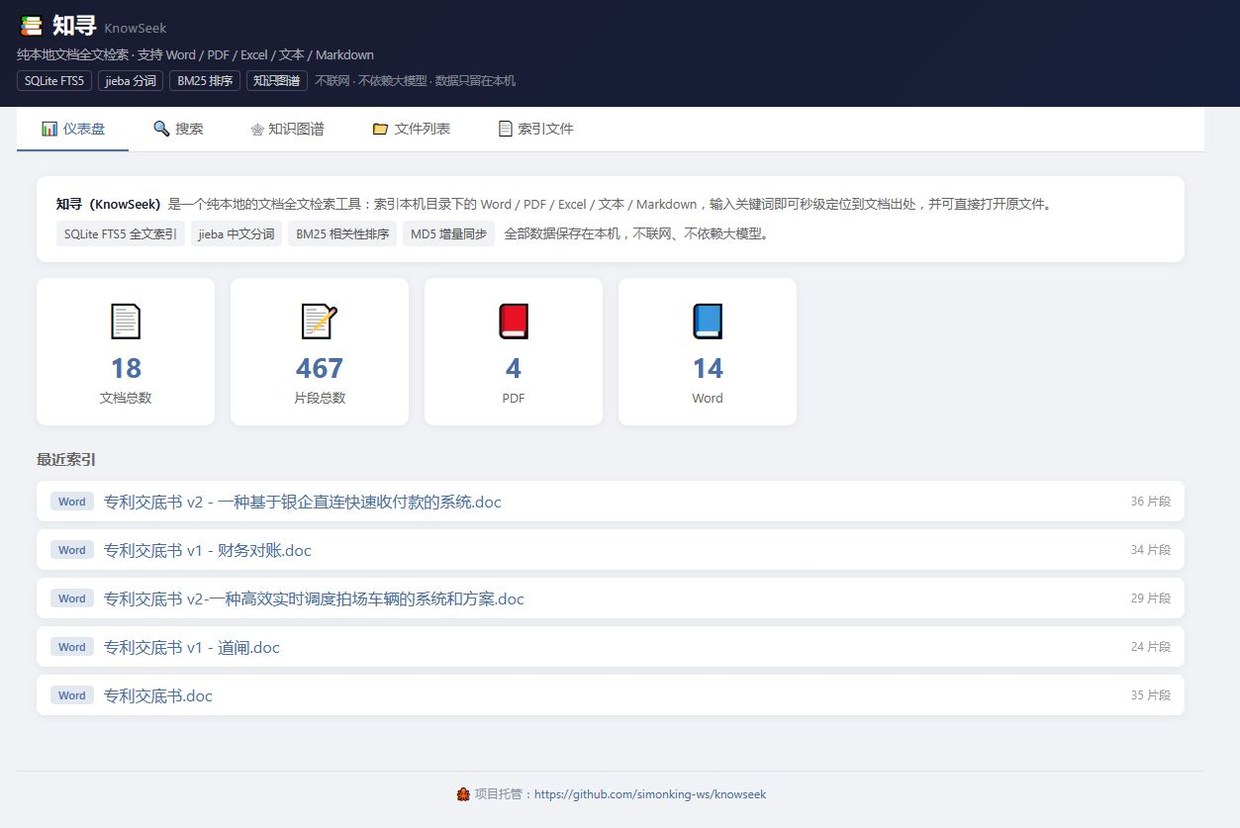Viewport: 1240px width, 828px height.
Task: Click the blue book Word icon
Action: (x=707, y=321)
